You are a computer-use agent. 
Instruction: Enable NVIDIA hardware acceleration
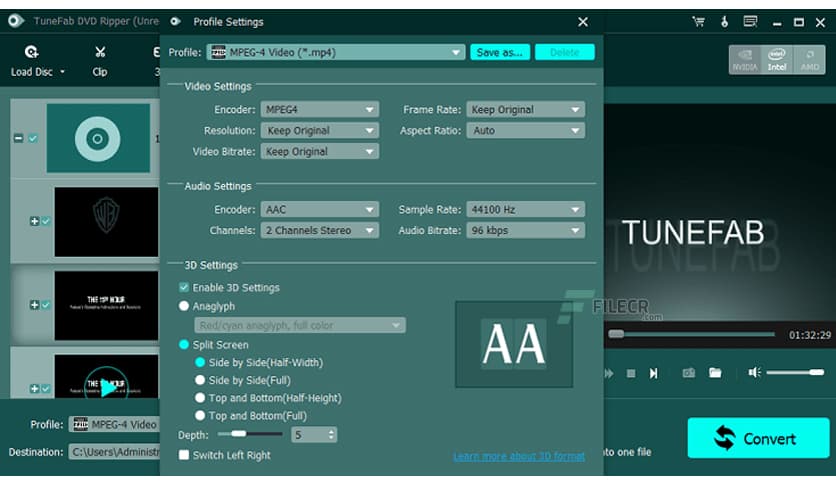click(745, 60)
